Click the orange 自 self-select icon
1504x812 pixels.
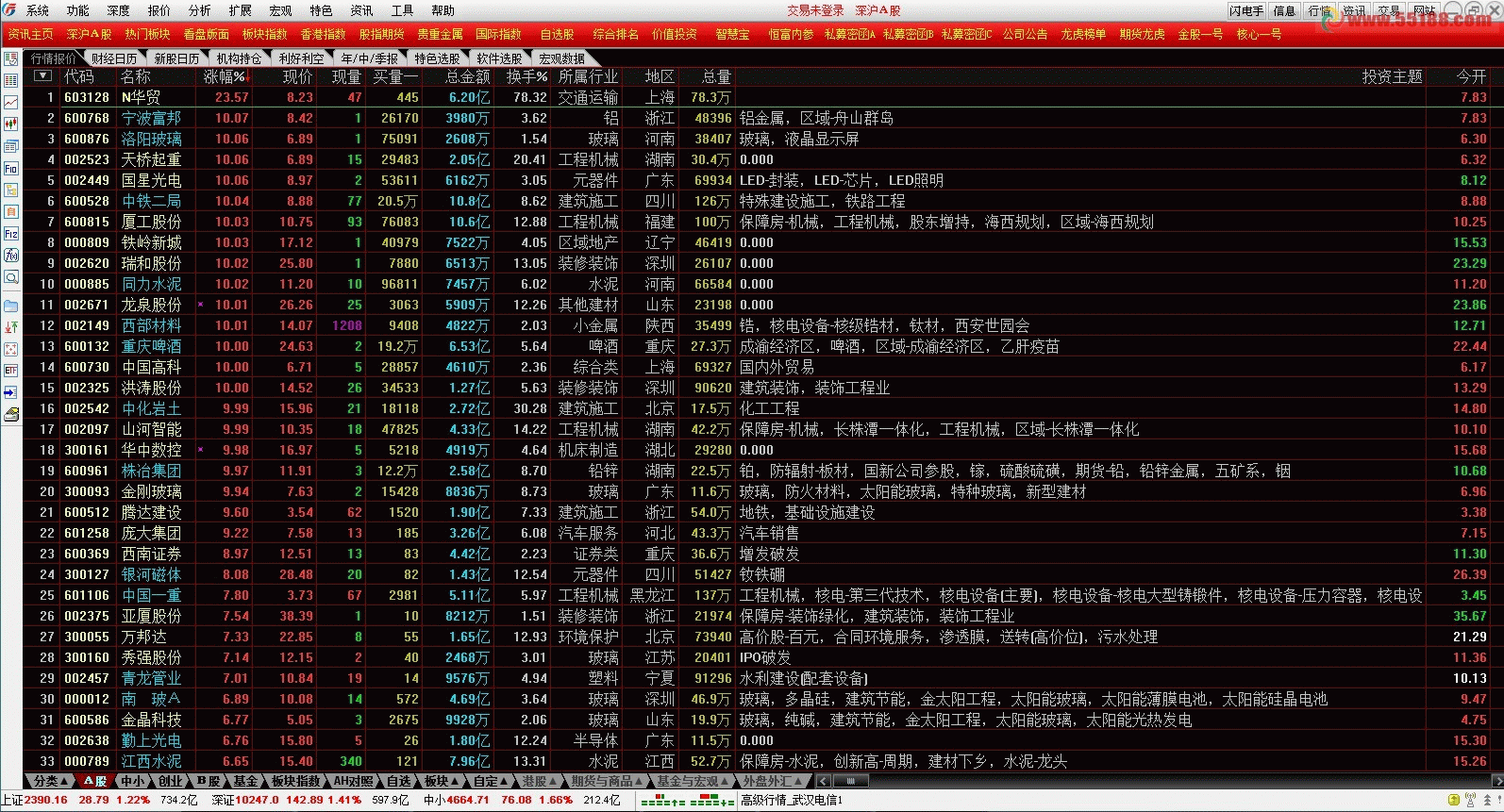[x=10, y=211]
